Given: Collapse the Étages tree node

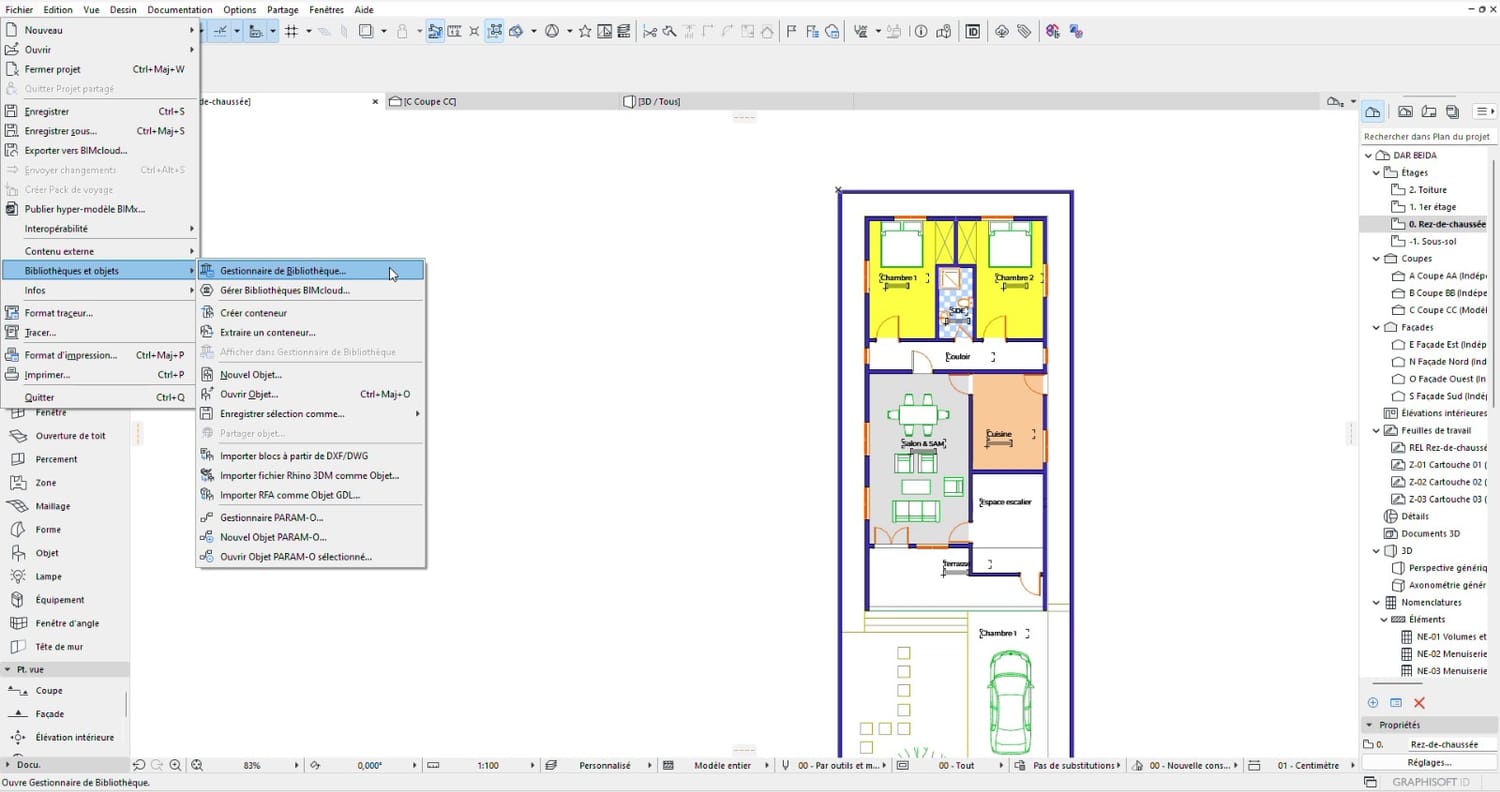Looking at the screenshot, I should (1376, 173).
